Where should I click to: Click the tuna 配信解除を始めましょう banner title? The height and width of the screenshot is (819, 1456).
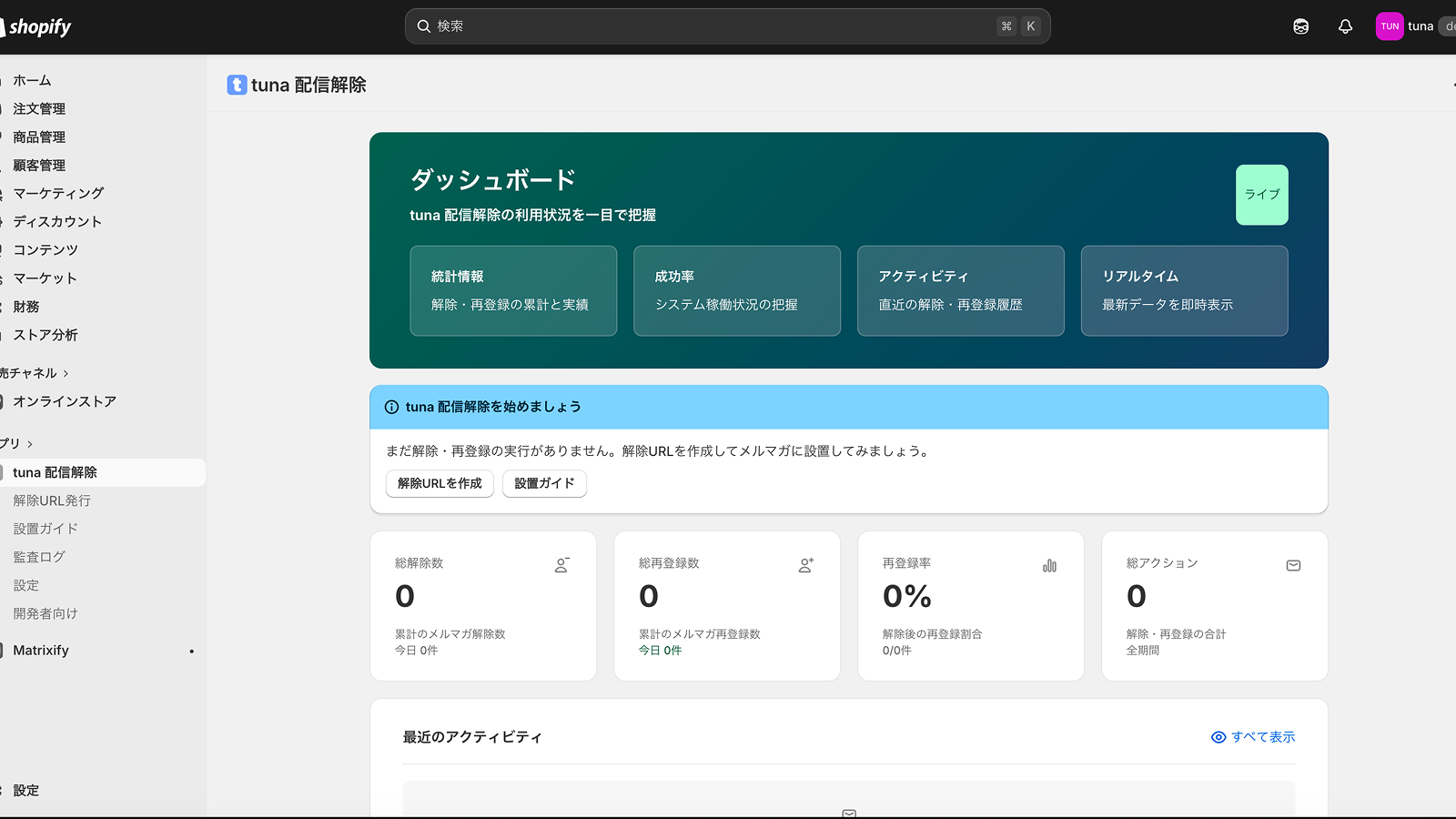[x=493, y=407]
